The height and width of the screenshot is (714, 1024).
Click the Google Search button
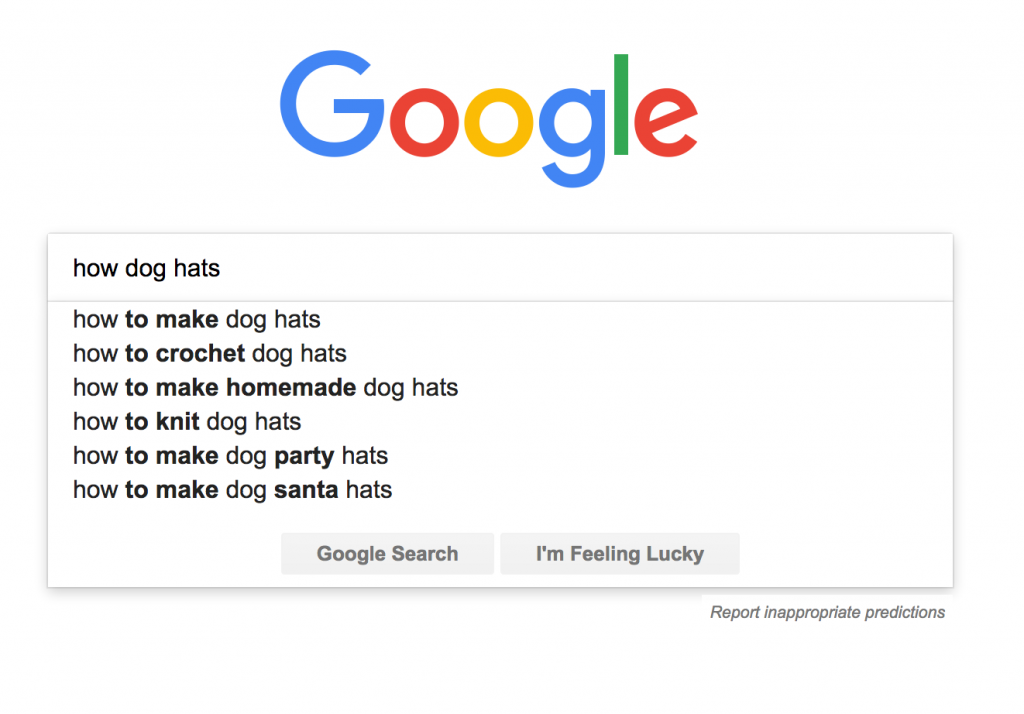tap(387, 553)
